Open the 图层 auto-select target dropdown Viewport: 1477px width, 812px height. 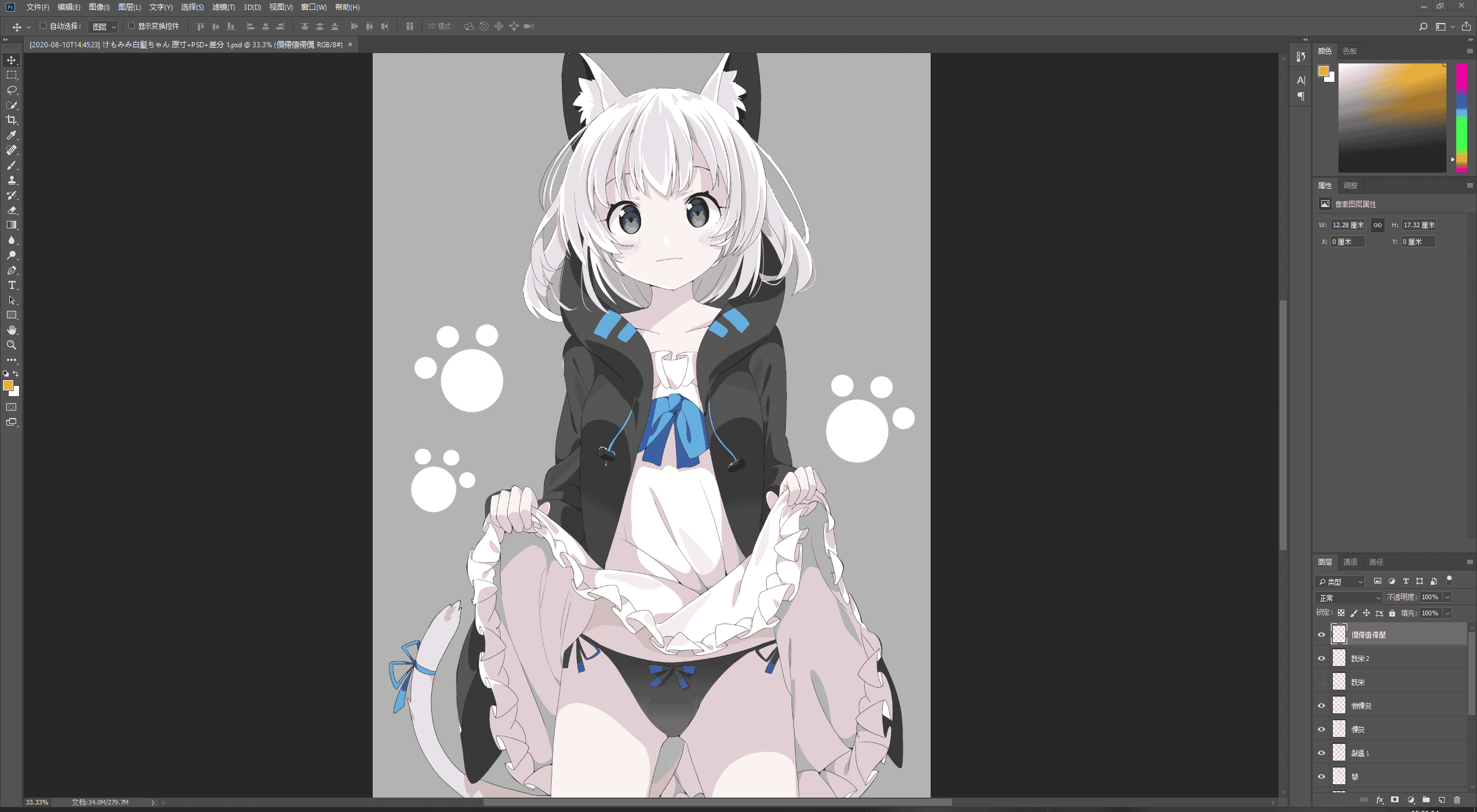point(104,27)
